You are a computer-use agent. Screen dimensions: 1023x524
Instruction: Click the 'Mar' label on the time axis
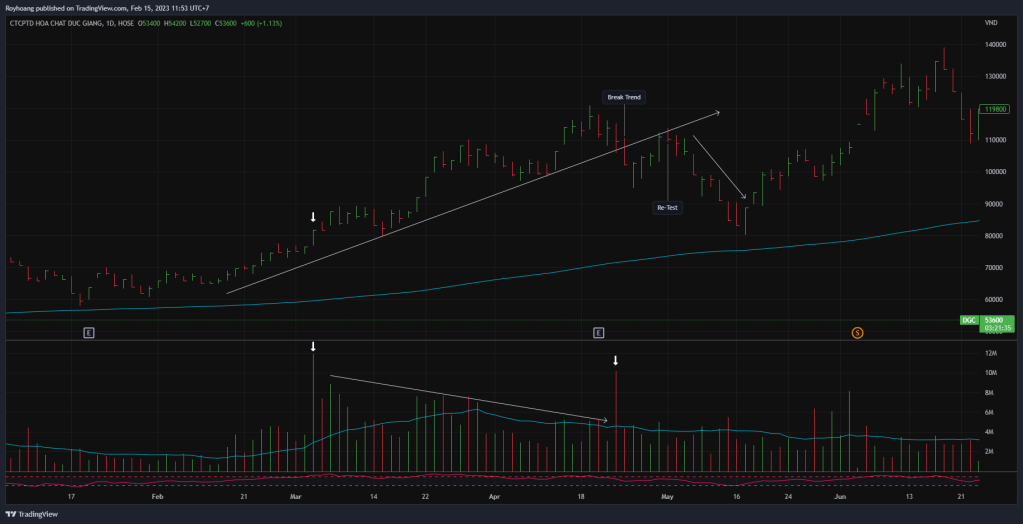click(295, 495)
